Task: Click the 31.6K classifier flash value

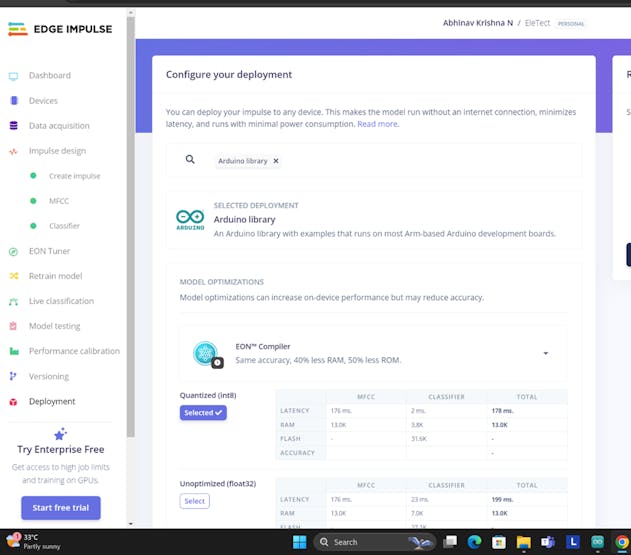Action: (x=419, y=439)
